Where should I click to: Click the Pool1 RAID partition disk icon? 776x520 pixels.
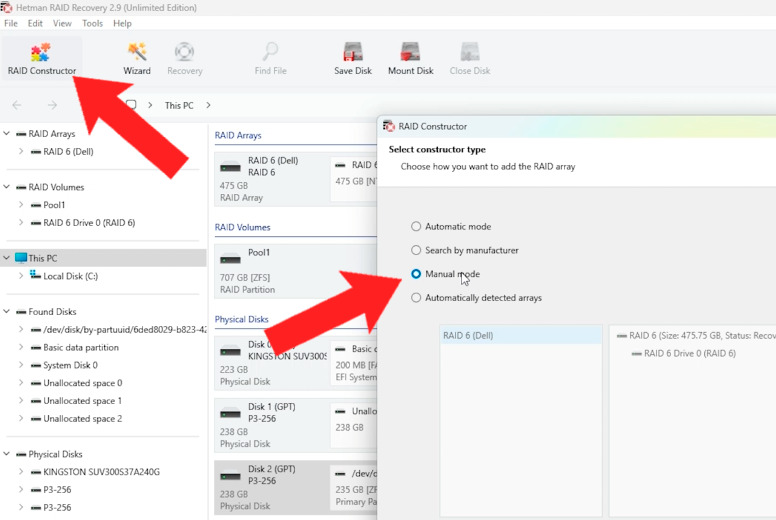[230, 259]
